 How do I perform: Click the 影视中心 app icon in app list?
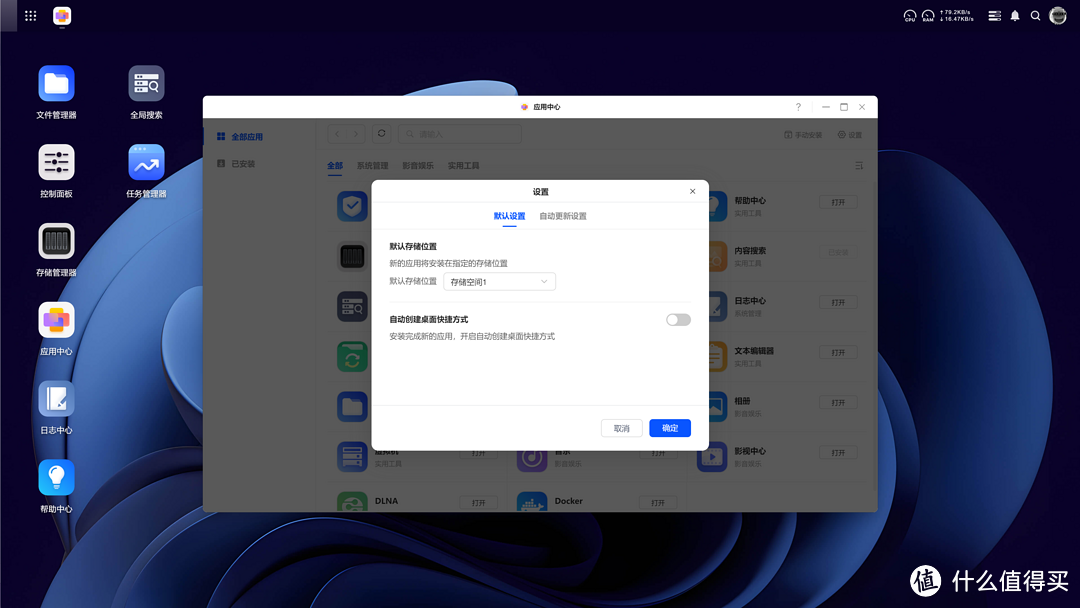[712, 457]
